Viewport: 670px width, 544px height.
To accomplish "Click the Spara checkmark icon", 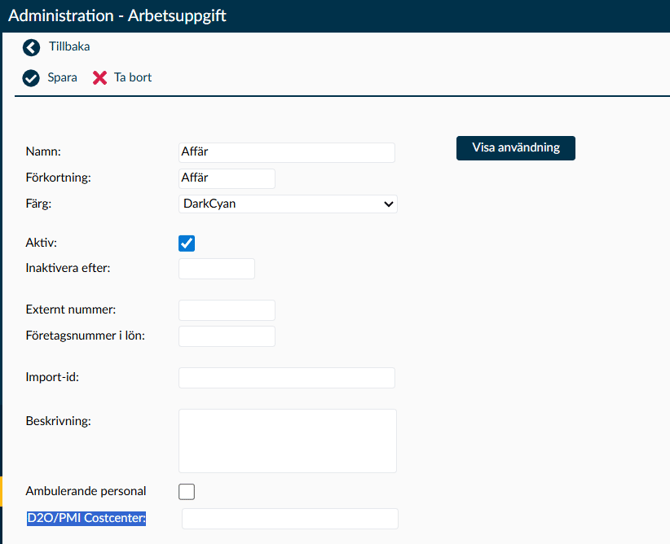I will coord(31,78).
